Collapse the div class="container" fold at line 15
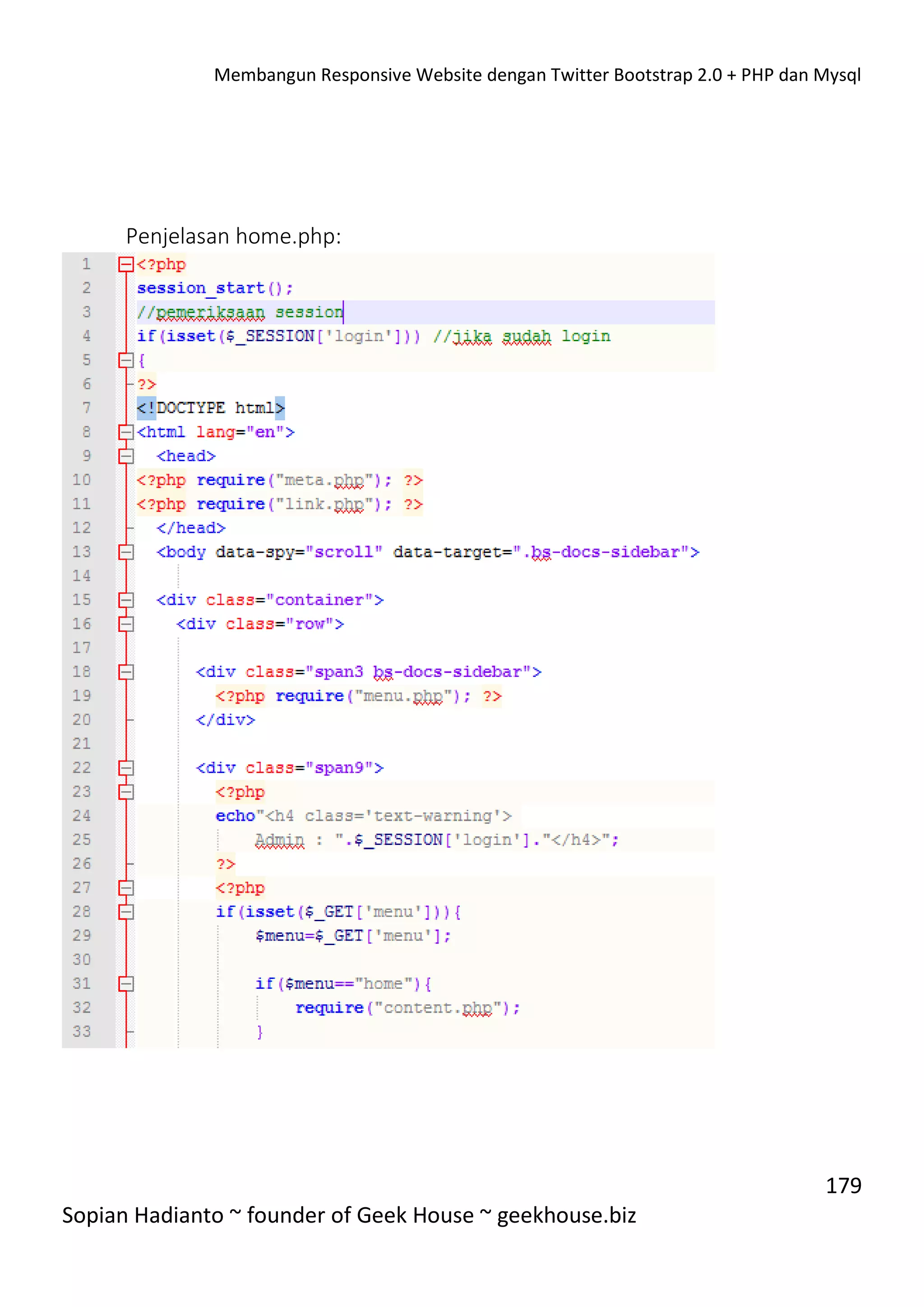This screenshot has height=1307, width=924. [126, 600]
